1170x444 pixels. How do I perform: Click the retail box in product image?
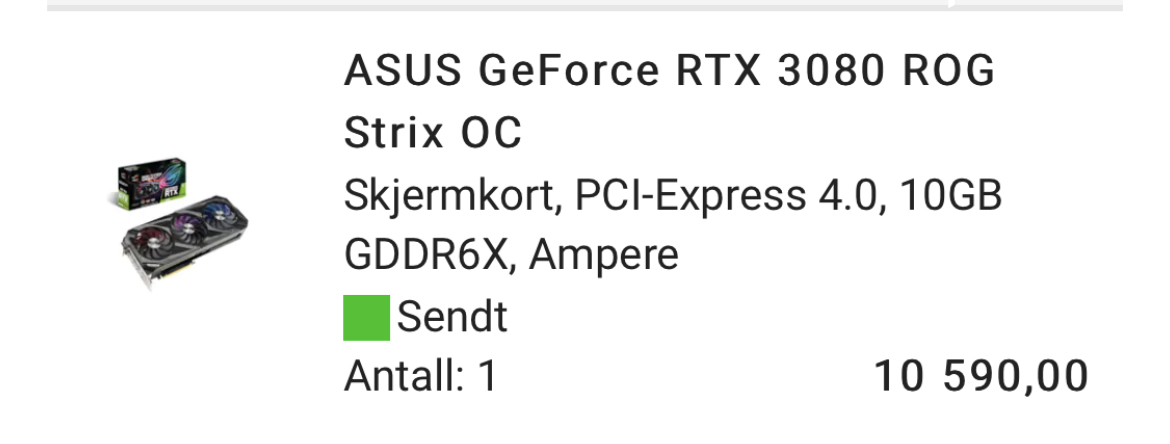pyautogui.click(x=151, y=185)
